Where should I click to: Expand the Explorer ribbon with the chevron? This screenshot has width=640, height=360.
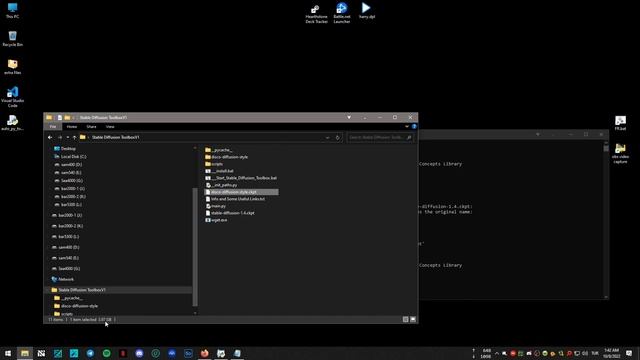click(x=407, y=127)
